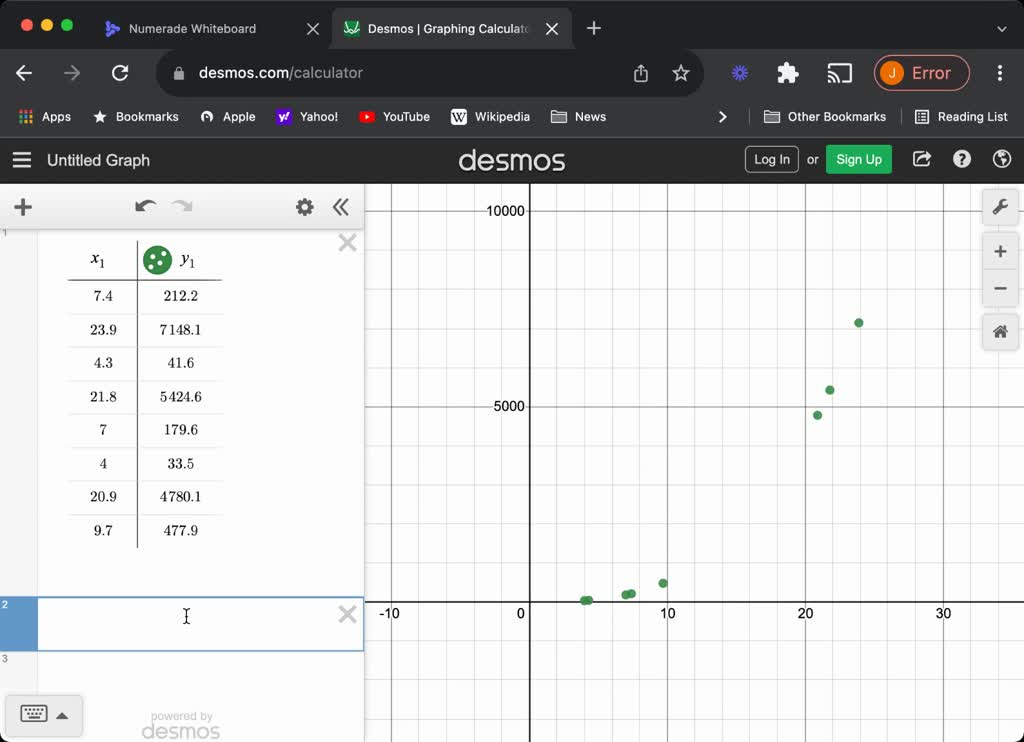Image resolution: width=1024 pixels, height=742 pixels.
Task: Click the green Sign Up button
Action: 858,160
